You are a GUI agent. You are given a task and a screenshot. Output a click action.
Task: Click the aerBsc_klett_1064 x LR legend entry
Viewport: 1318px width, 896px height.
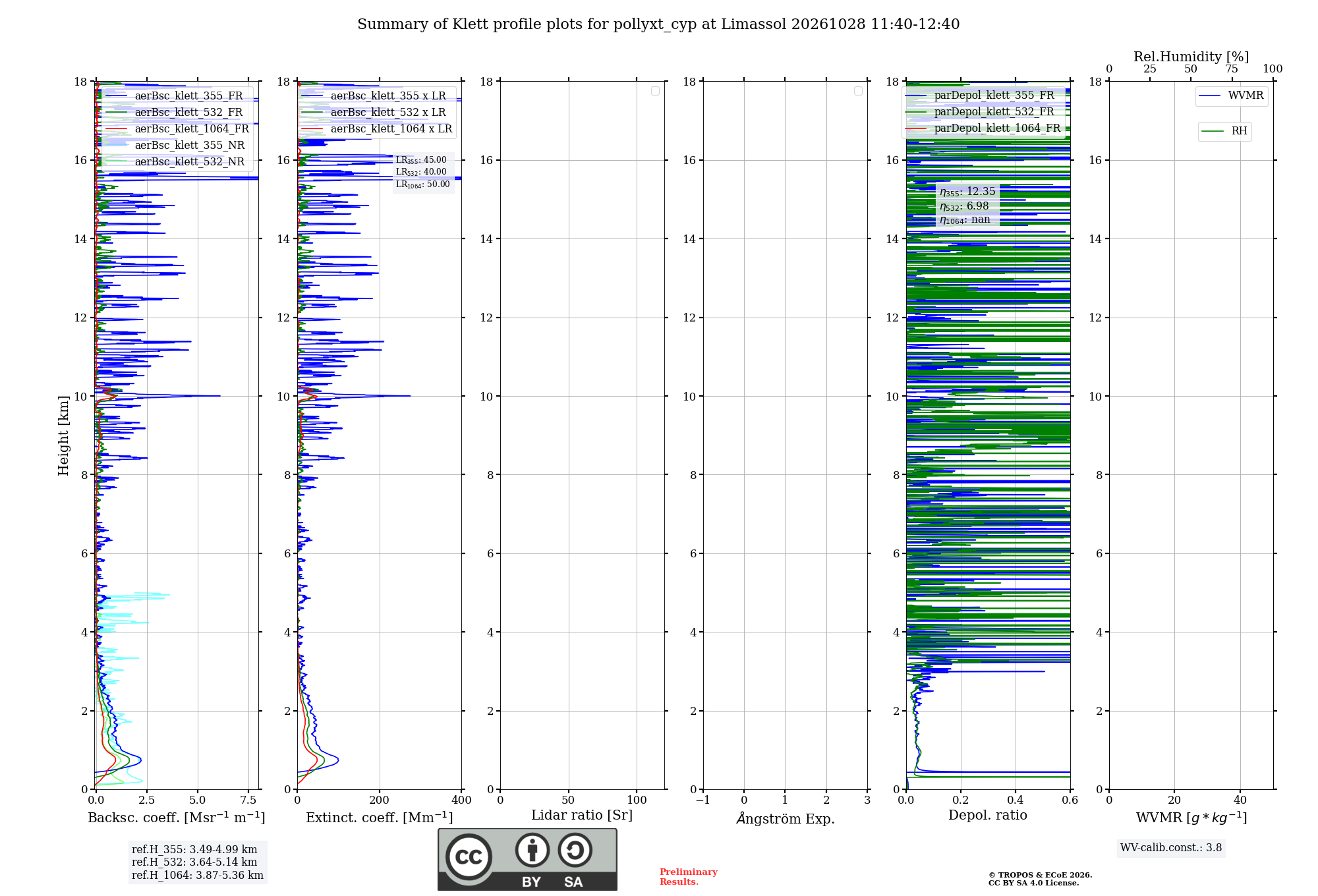click(377, 129)
